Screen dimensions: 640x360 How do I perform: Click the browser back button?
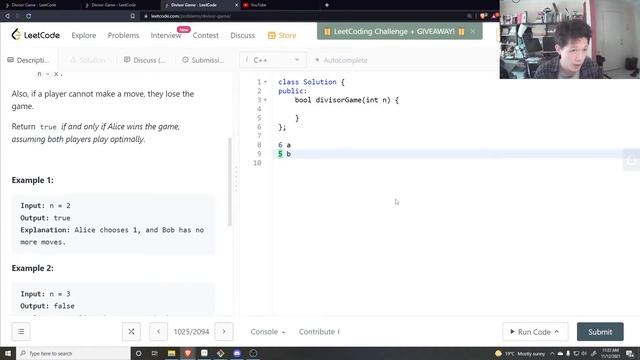click(x=7, y=16)
